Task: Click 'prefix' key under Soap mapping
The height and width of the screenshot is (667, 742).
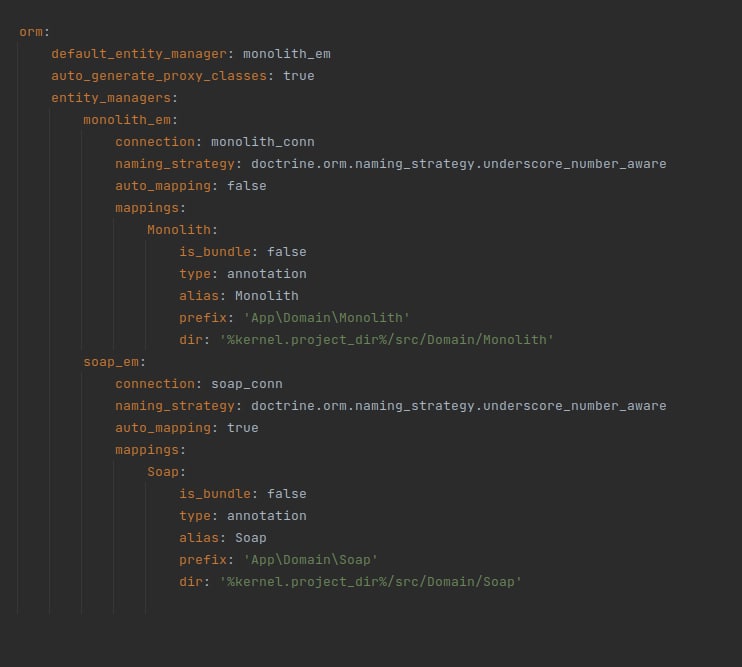Action: pyautogui.click(x=203, y=560)
